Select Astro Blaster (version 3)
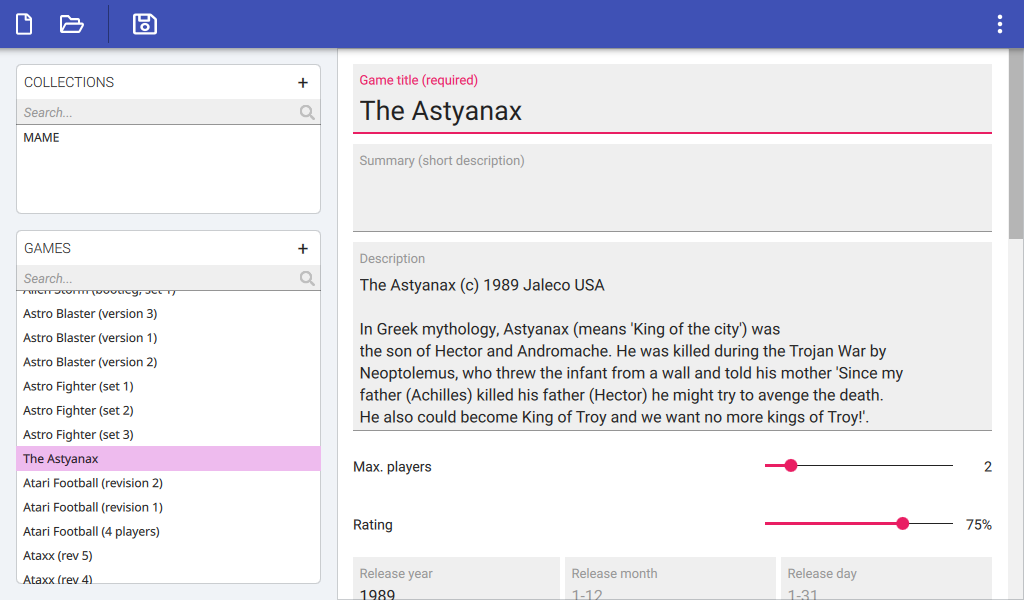1024x600 pixels. pos(168,313)
